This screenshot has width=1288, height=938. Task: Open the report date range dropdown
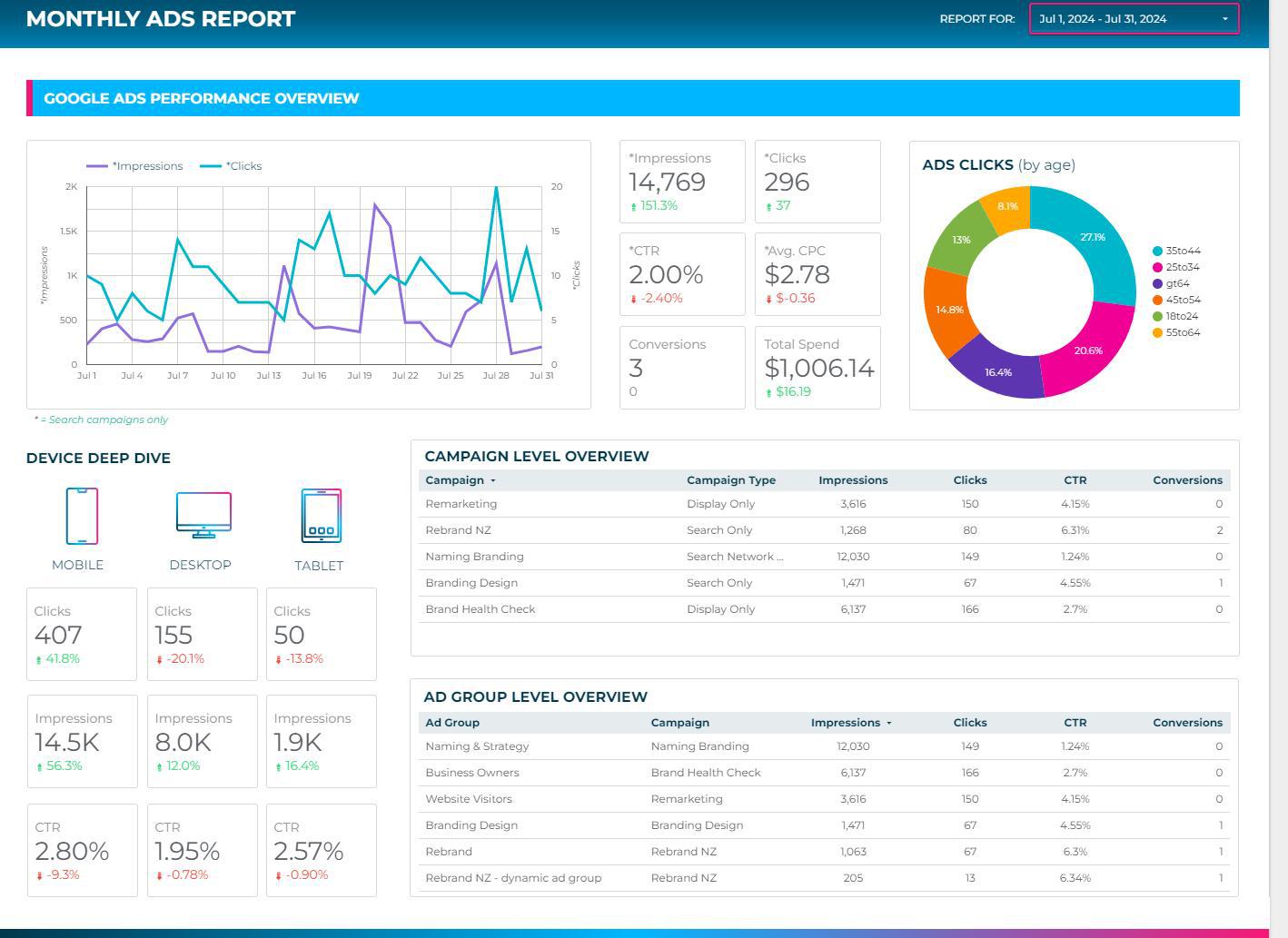point(1134,19)
